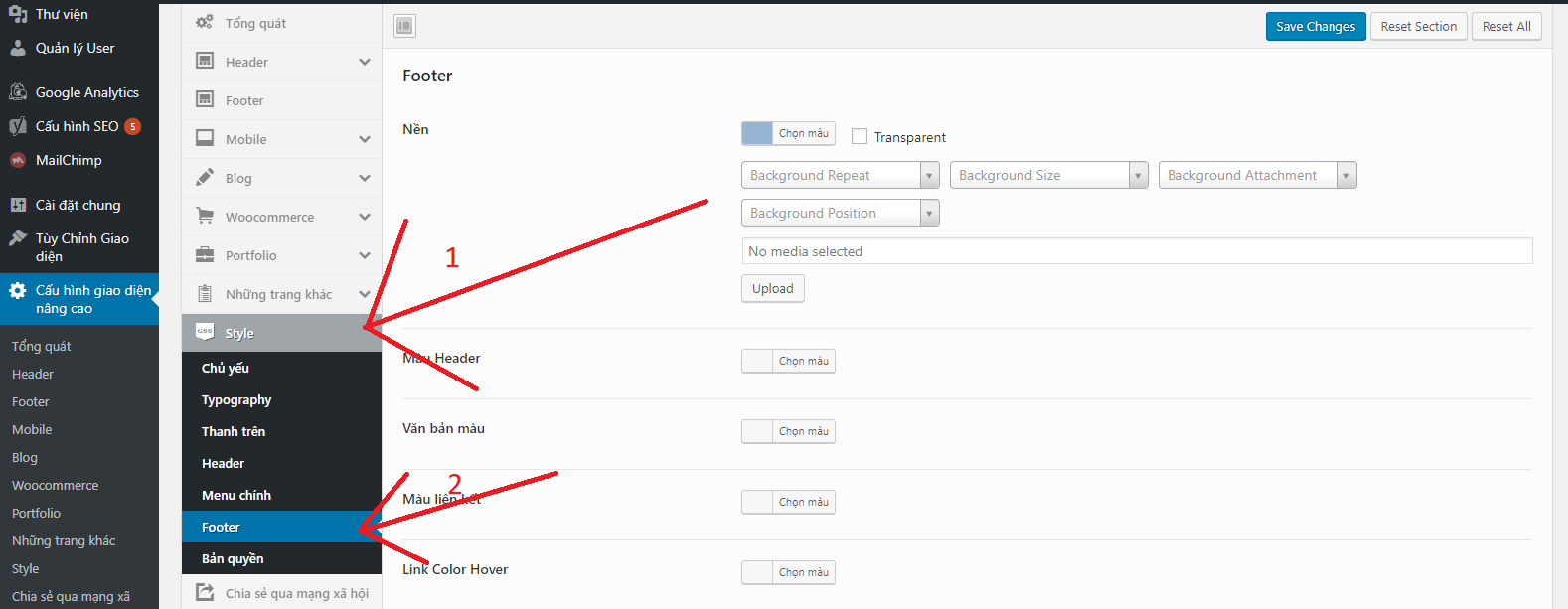Image resolution: width=1568 pixels, height=609 pixels.
Task: Click the Upload button
Action: 772,289
